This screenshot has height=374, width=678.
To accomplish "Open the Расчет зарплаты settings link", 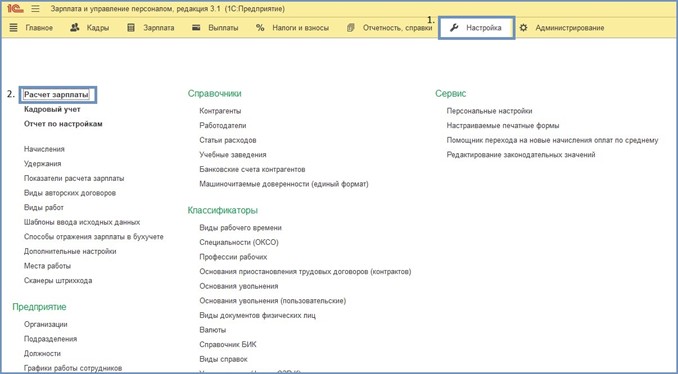I will (56, 94).
